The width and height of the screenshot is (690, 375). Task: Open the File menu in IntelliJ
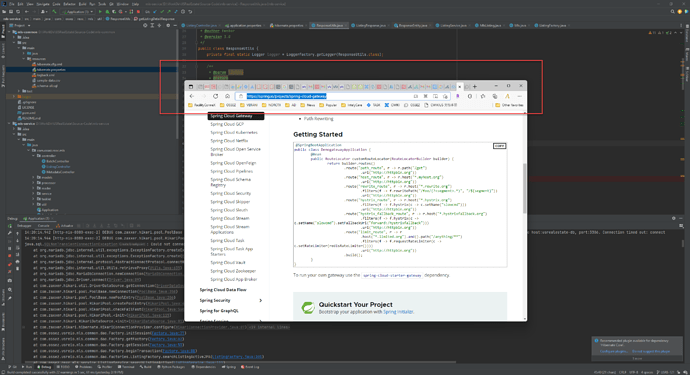click(12, 4)
